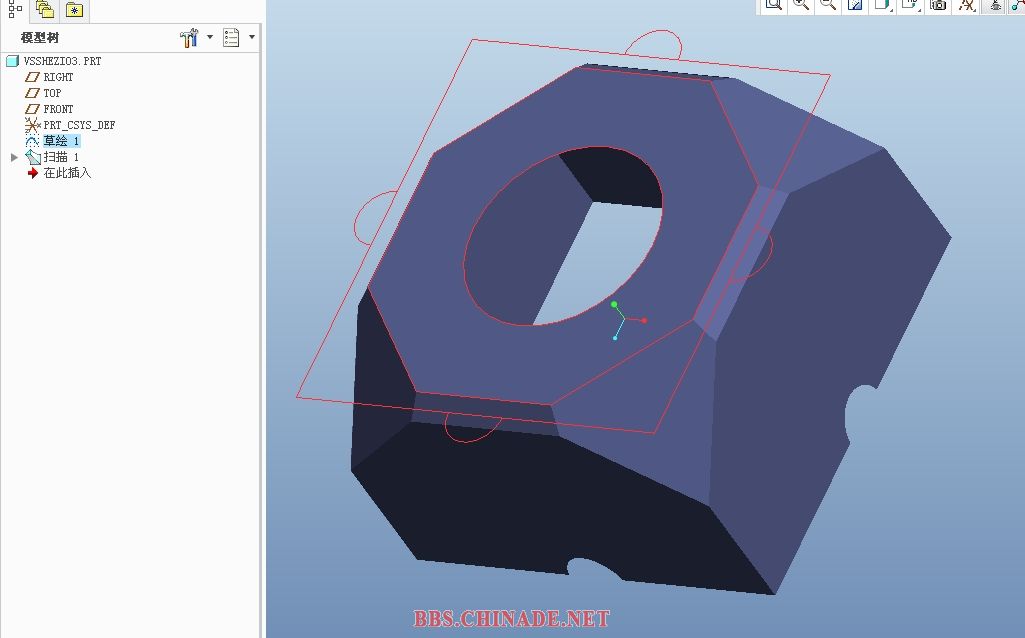Select 草绘 1 sketch in model tree
Image resolution: width=1025 pixels, height=638 pixels.
pos(60,141)
